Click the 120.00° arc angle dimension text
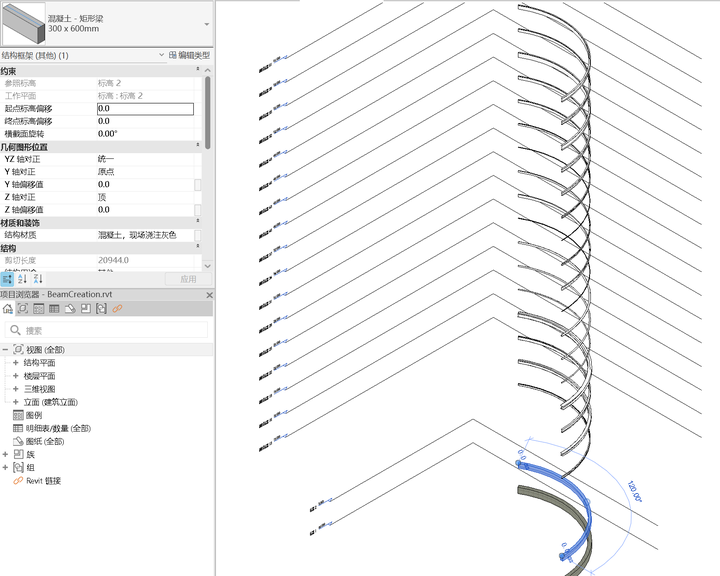This screenshot has width=720, height=576. tap(634, 491)
